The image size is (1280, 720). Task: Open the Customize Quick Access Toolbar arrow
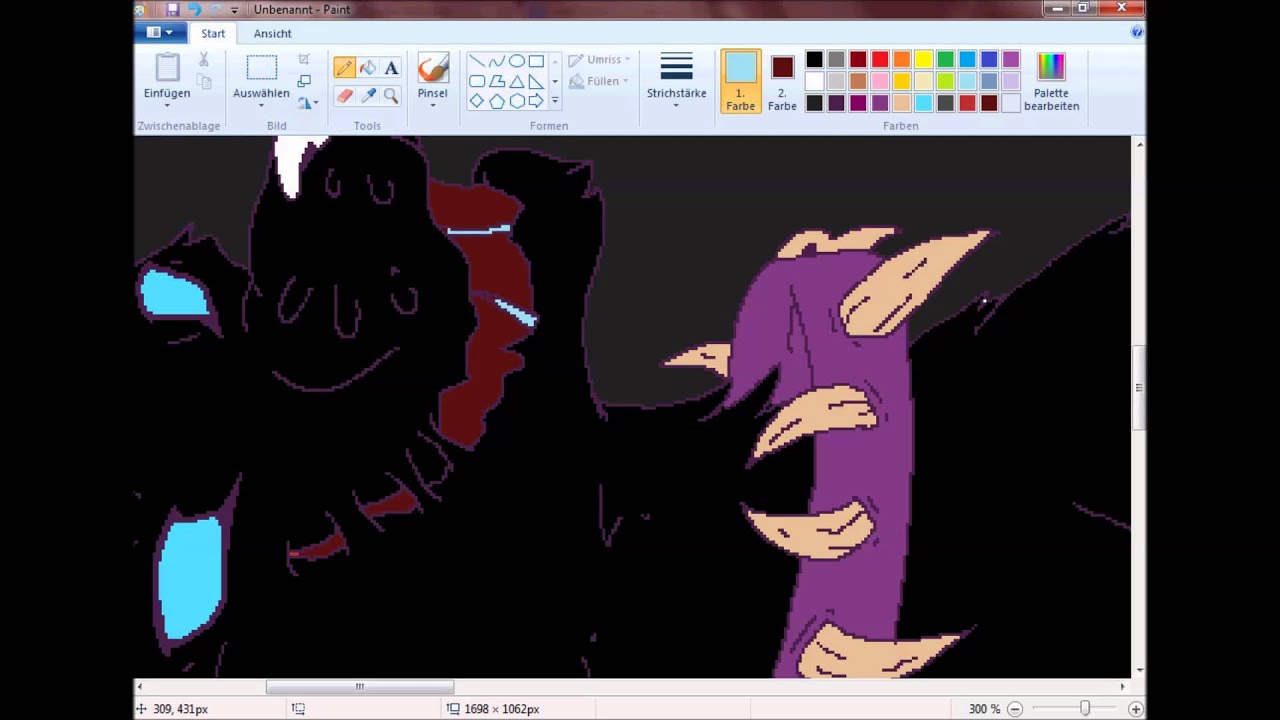(234, 10)
